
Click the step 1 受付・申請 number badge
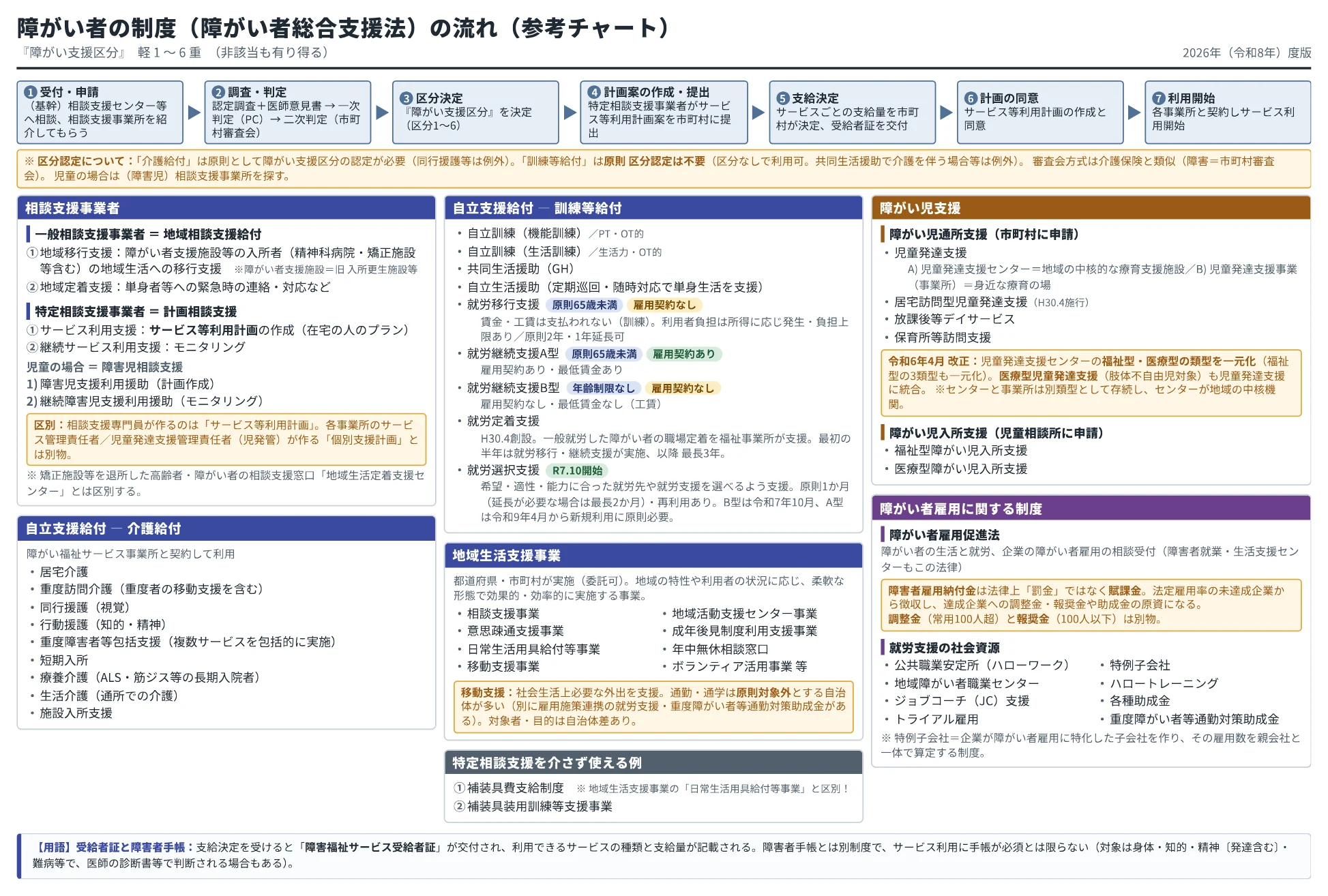click(31, 92)
